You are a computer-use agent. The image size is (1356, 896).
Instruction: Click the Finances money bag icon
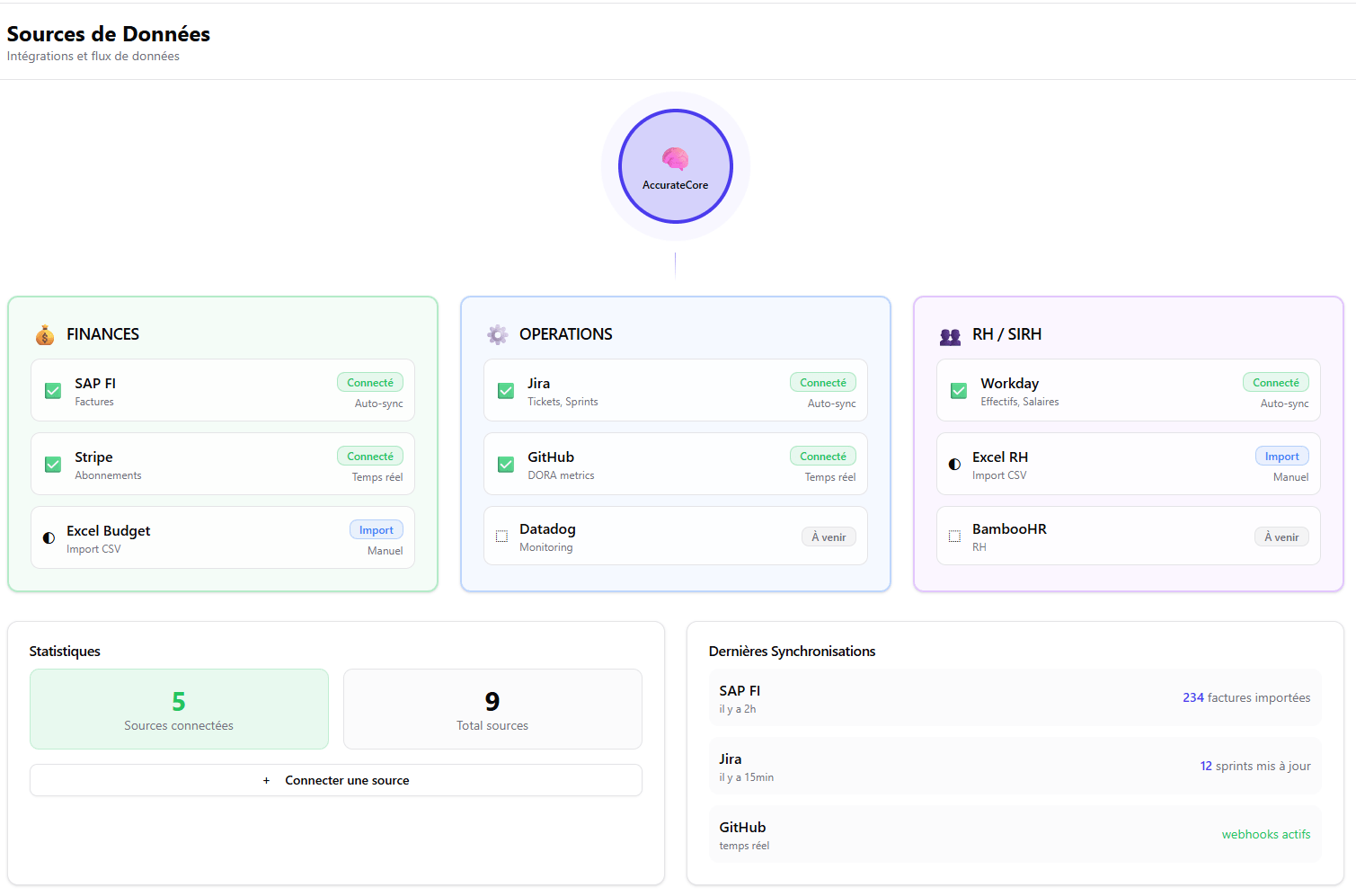[x=45, y=335]
